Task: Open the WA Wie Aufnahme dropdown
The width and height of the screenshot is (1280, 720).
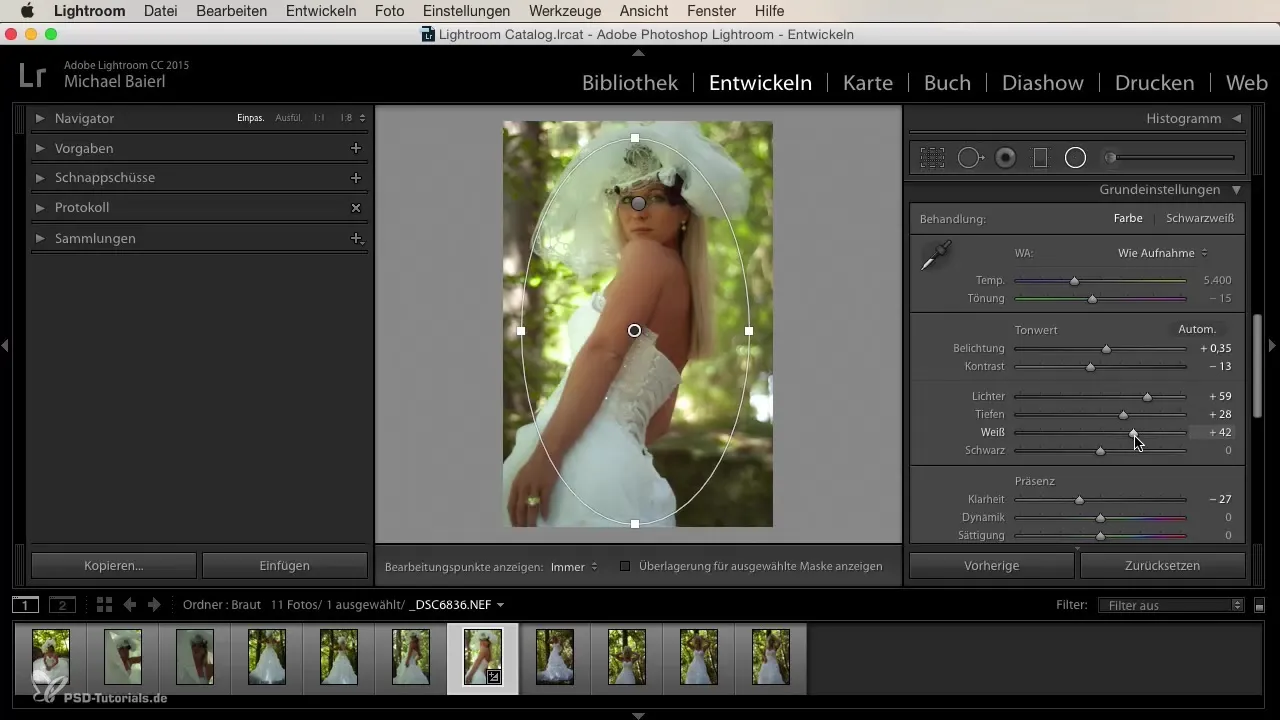Action: 1162,253
